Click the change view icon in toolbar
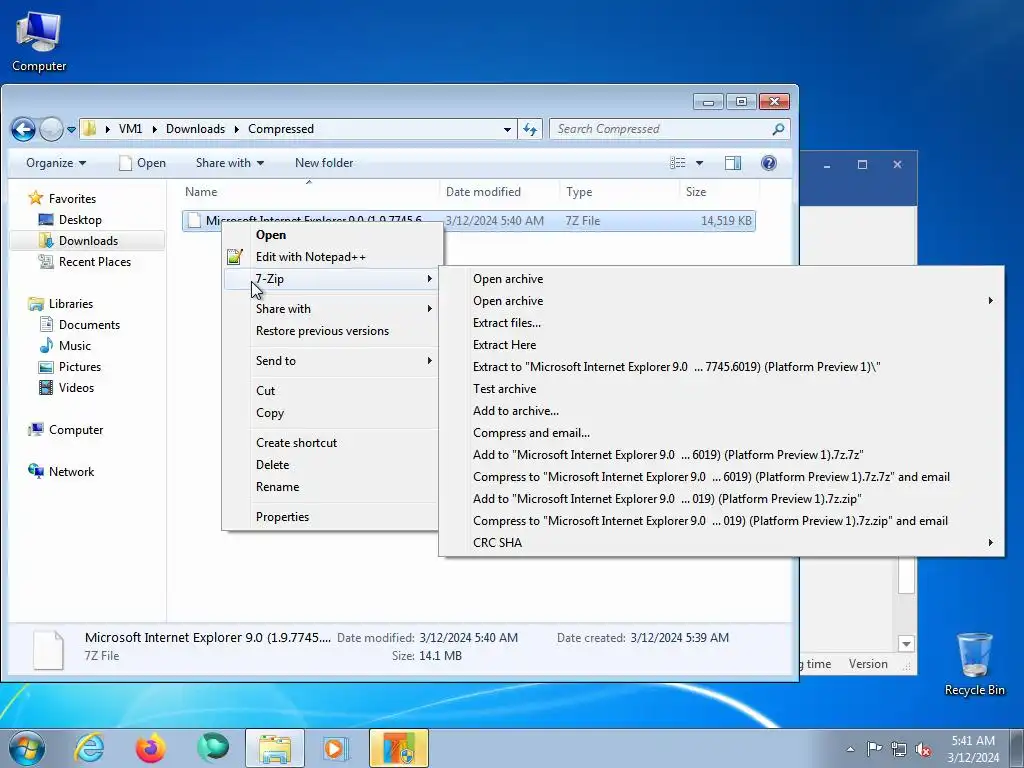Image resolution: width=1024 pixels, height=768 pixels. click(x=678, y=163)
